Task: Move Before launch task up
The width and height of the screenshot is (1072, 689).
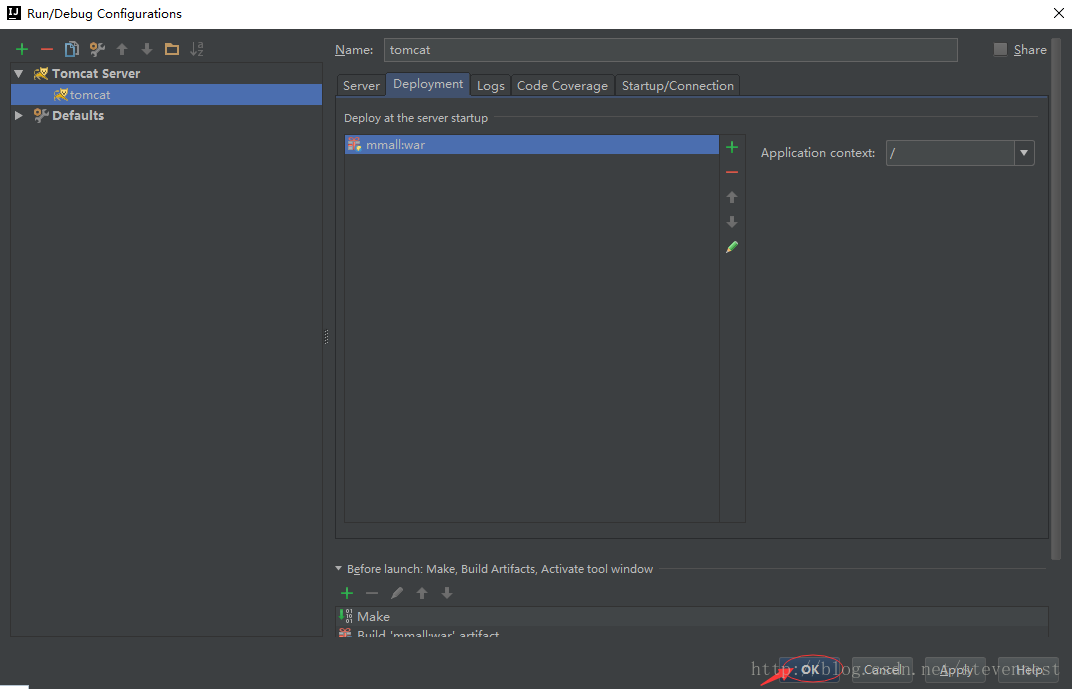Action: tap(422, 593)
